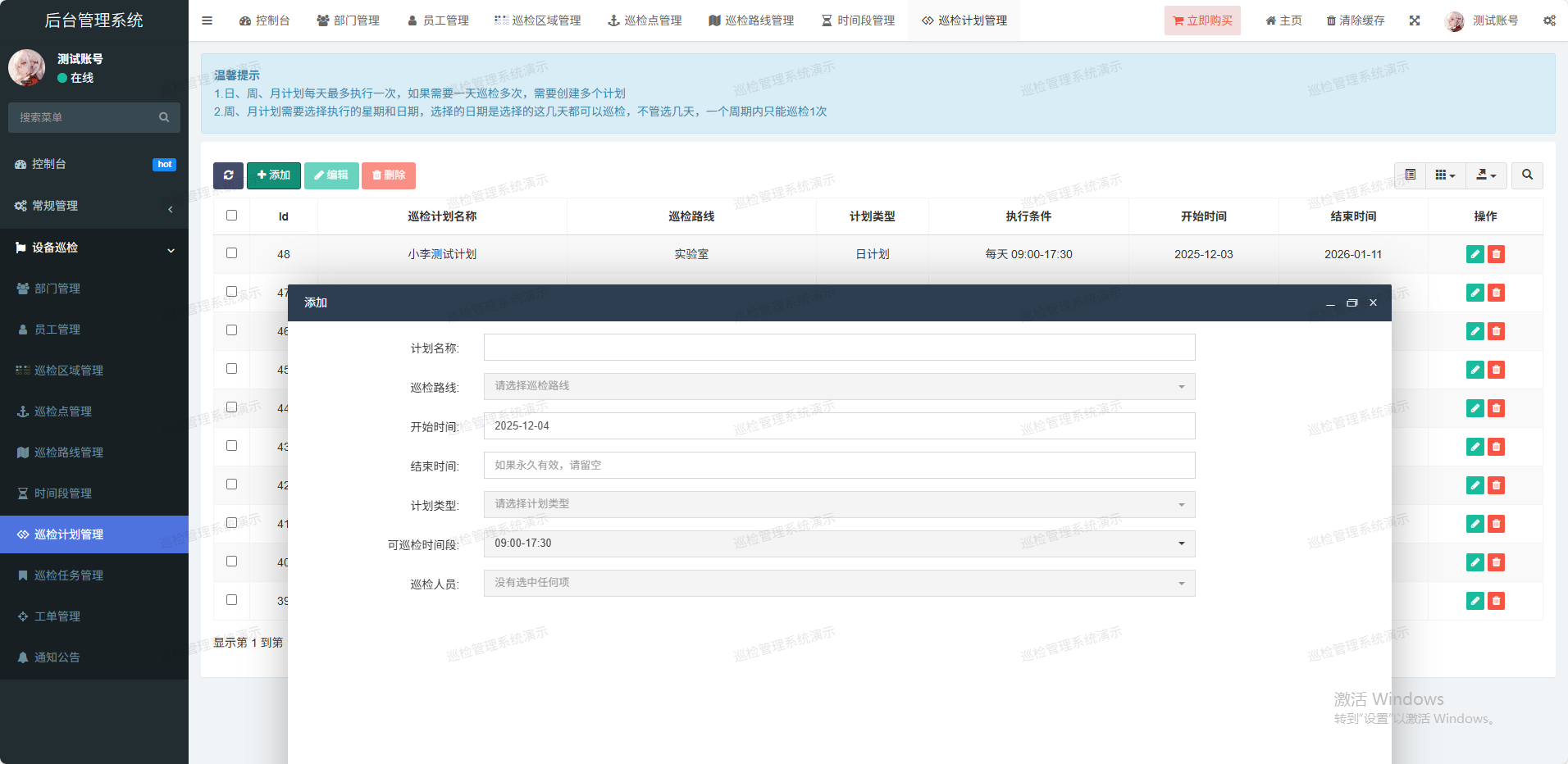This screenshot has width=1568, height=764.
Task: Expand the 计划类型 dropdown
Action: pyautogui.click(x=839, y=504)
